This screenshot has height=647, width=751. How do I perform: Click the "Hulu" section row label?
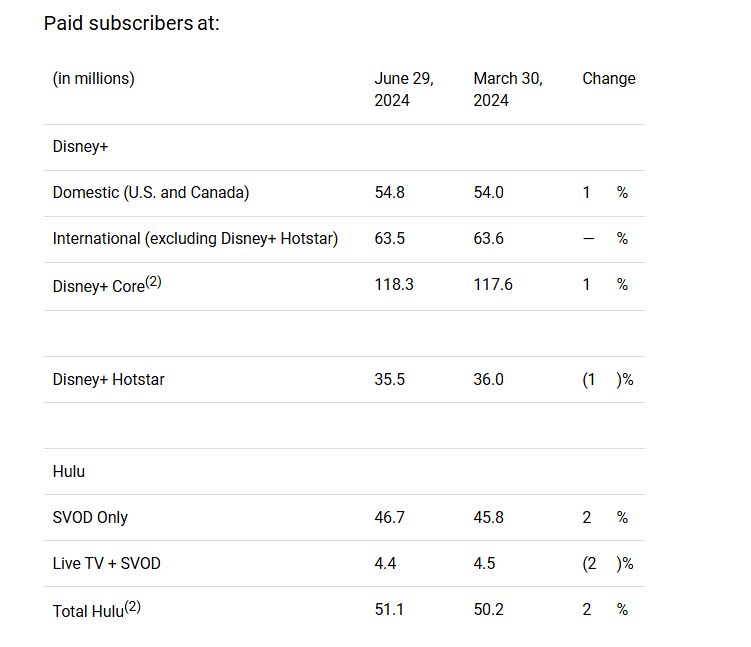68,471
